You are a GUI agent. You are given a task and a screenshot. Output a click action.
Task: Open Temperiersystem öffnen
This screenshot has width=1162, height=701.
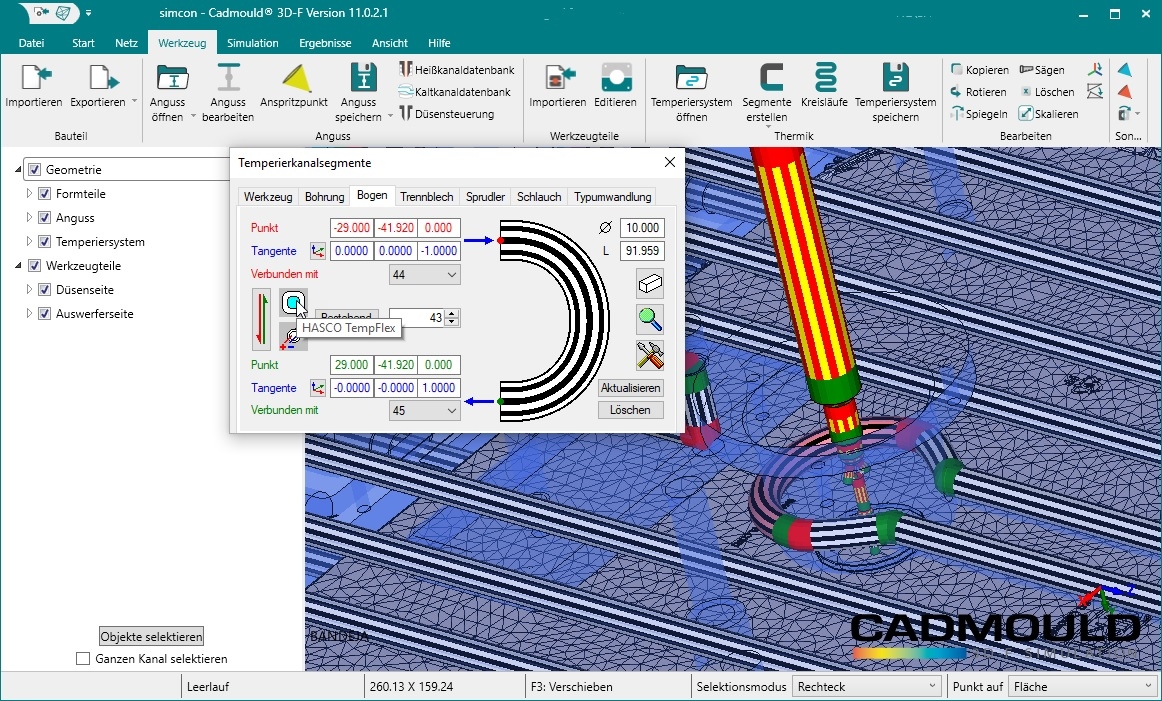point(691,77)
